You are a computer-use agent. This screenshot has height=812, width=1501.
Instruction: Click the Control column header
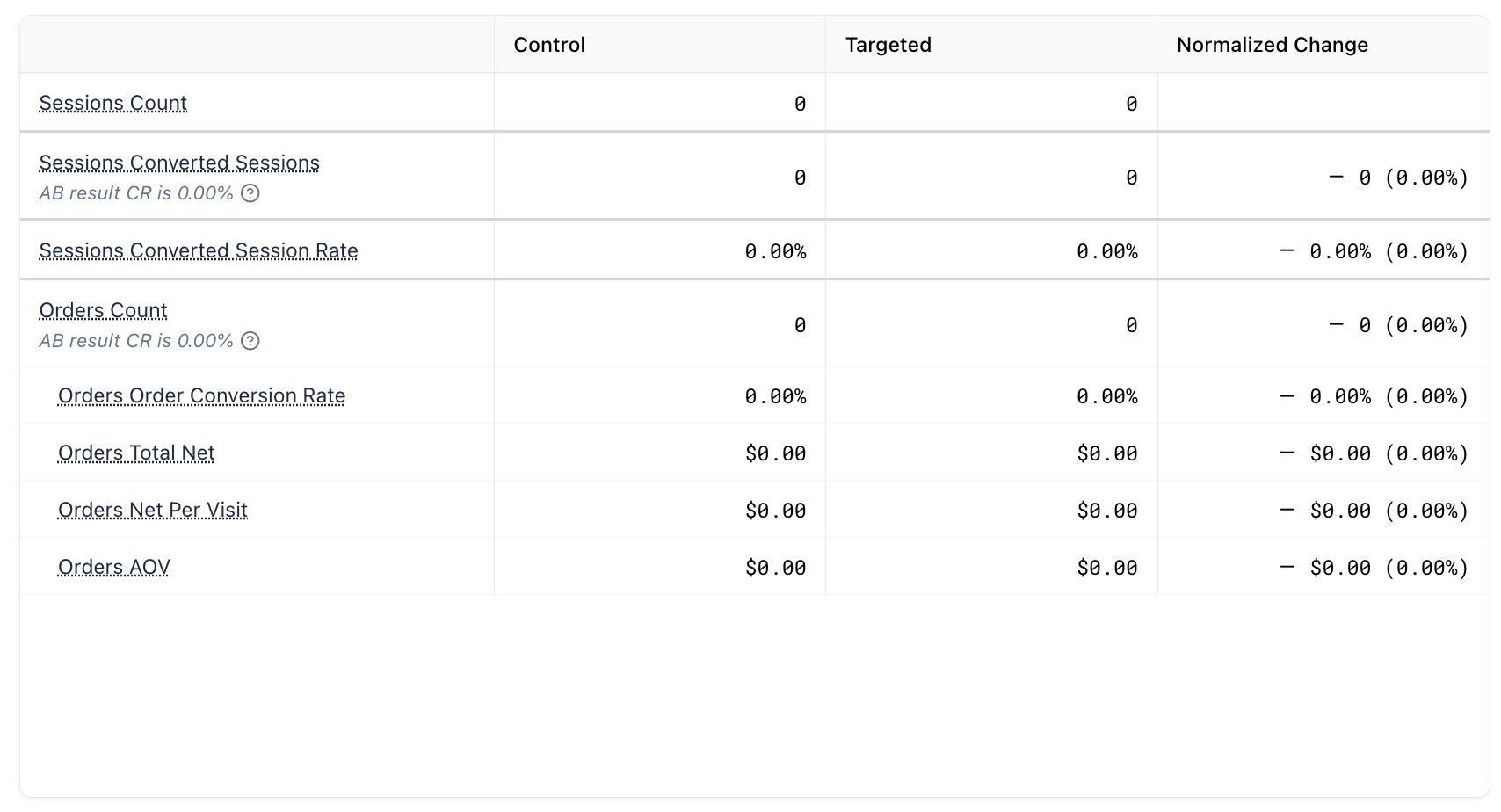[x=549, y=45]
